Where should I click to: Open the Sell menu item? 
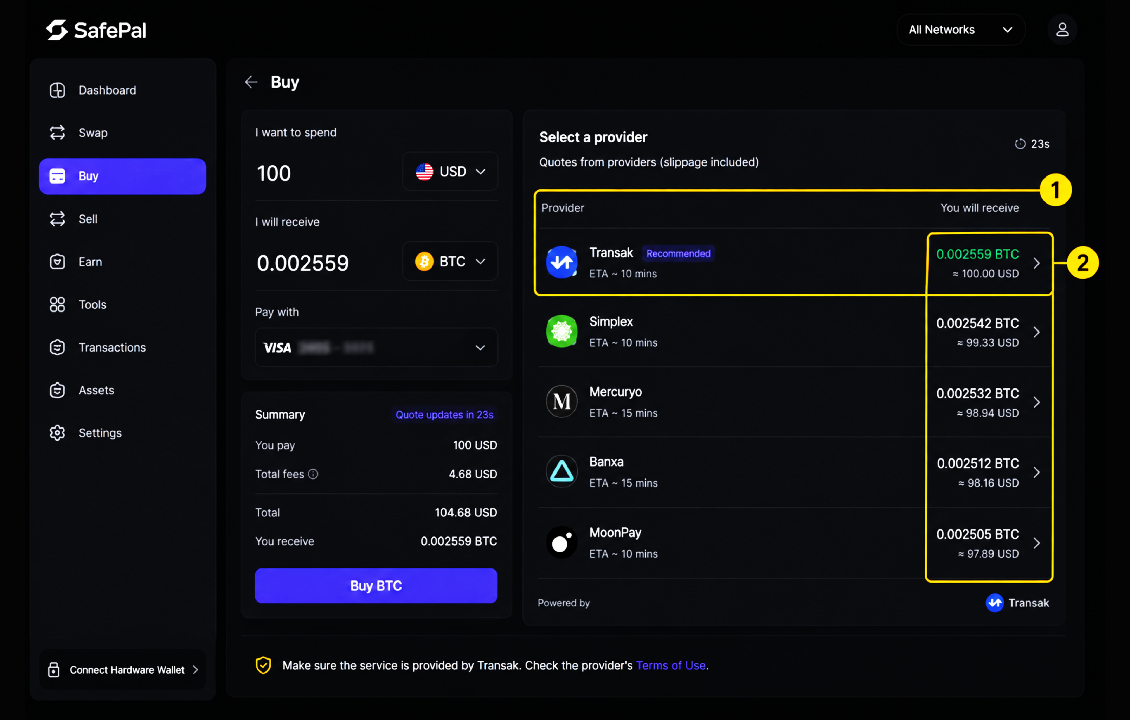click(x=123, y=218)
